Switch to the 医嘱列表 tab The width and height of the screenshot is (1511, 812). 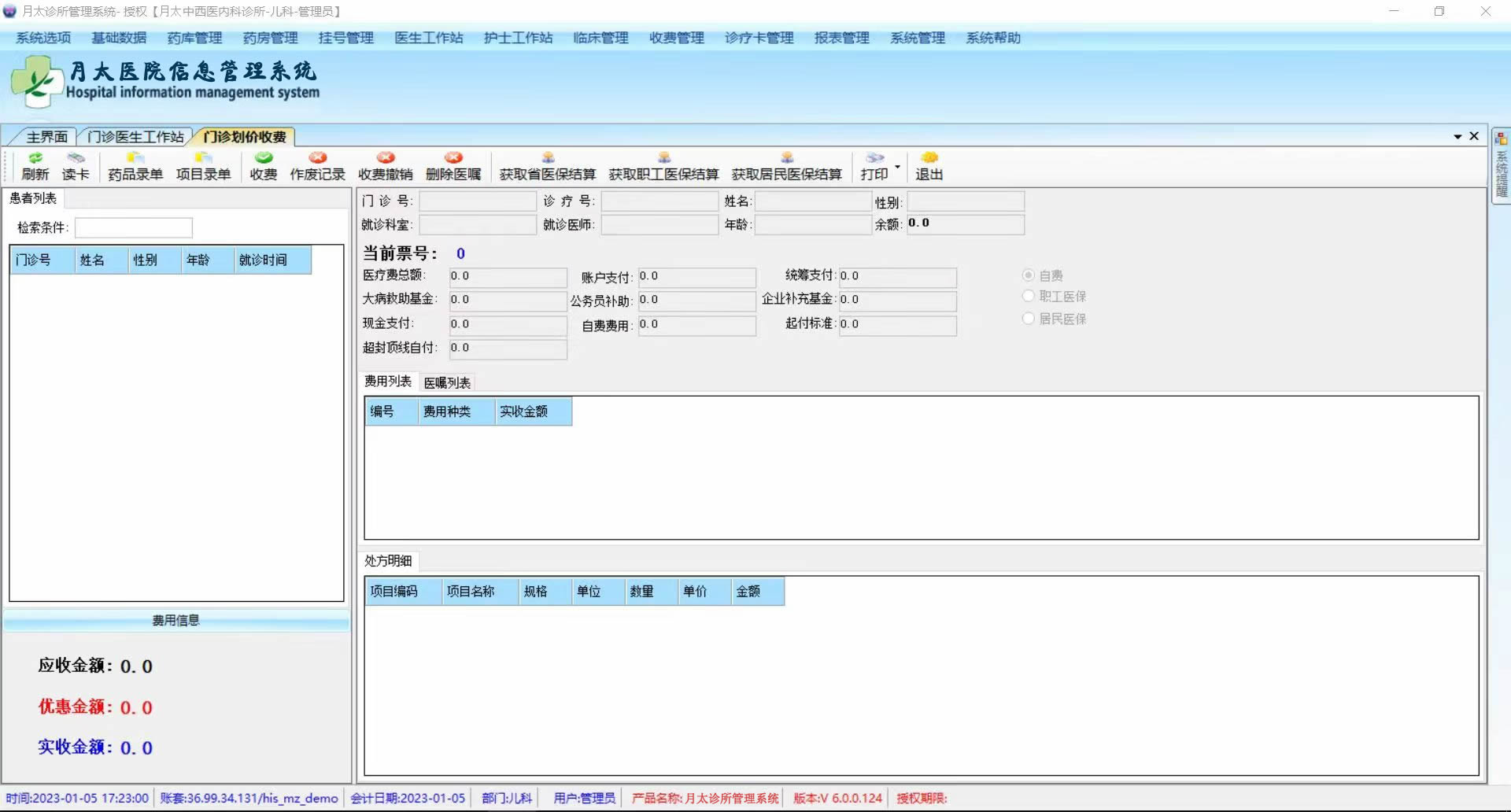447,383
